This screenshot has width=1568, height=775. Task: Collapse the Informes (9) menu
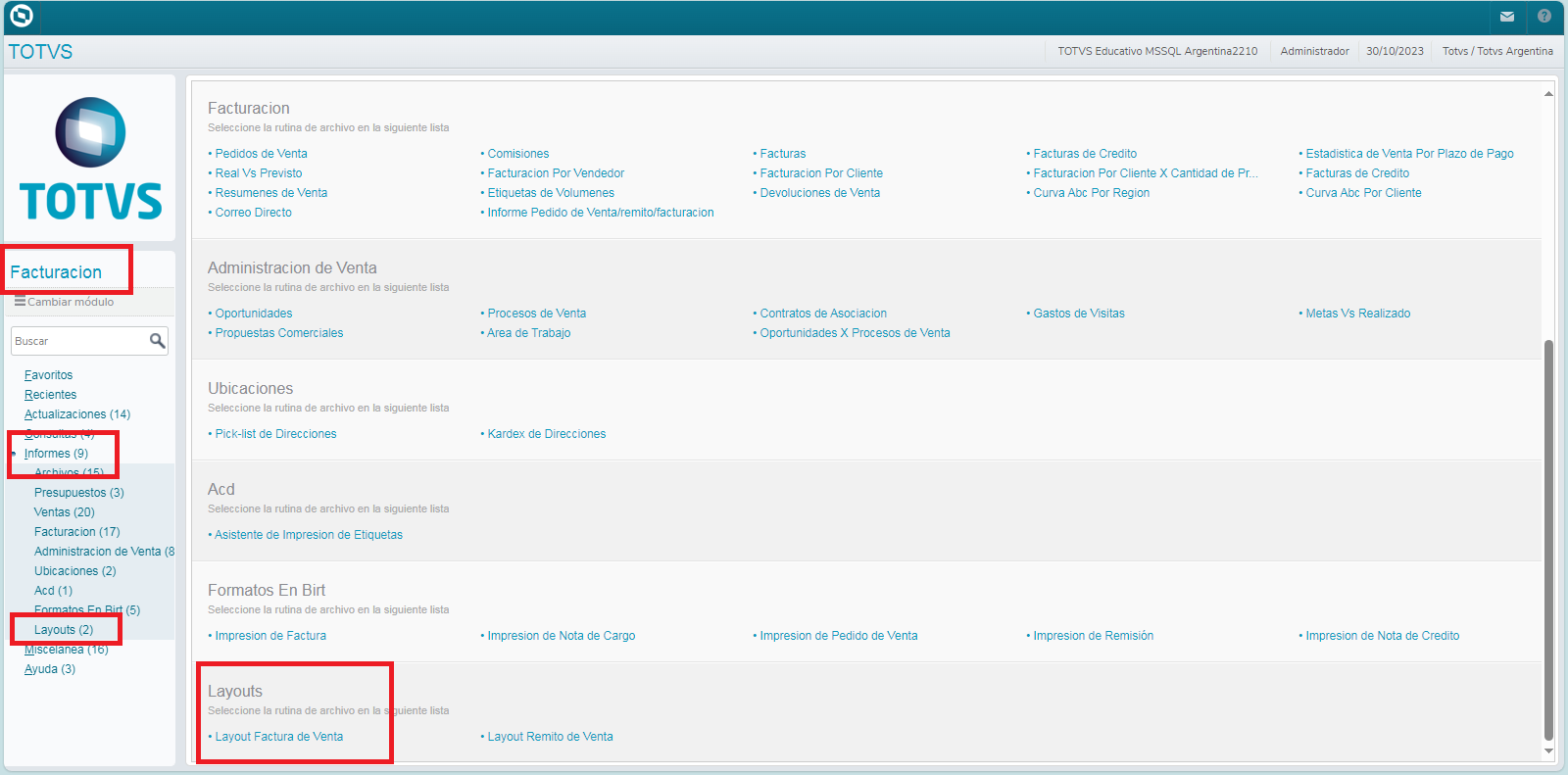point(56,454)
